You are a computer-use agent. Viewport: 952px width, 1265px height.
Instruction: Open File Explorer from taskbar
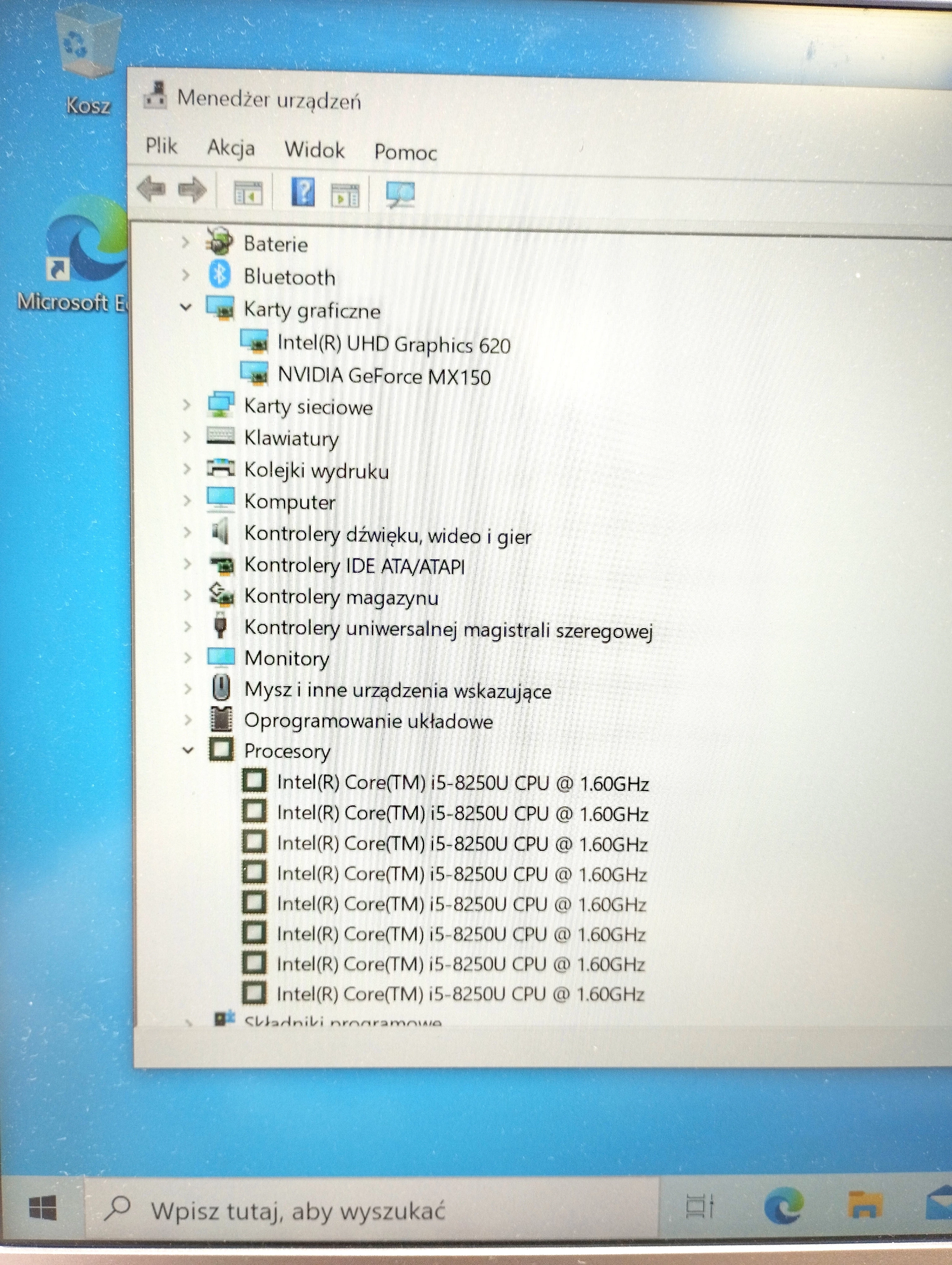(865, 1205)
